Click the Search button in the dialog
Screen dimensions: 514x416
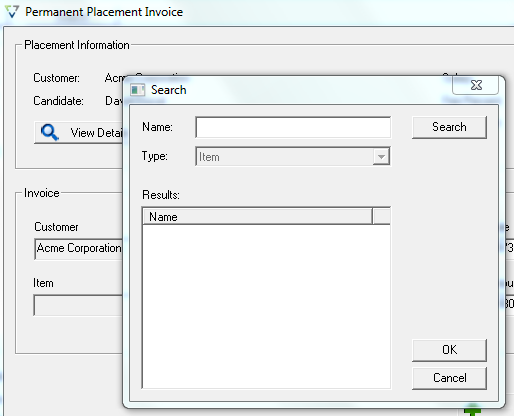[x=449, y=127]
